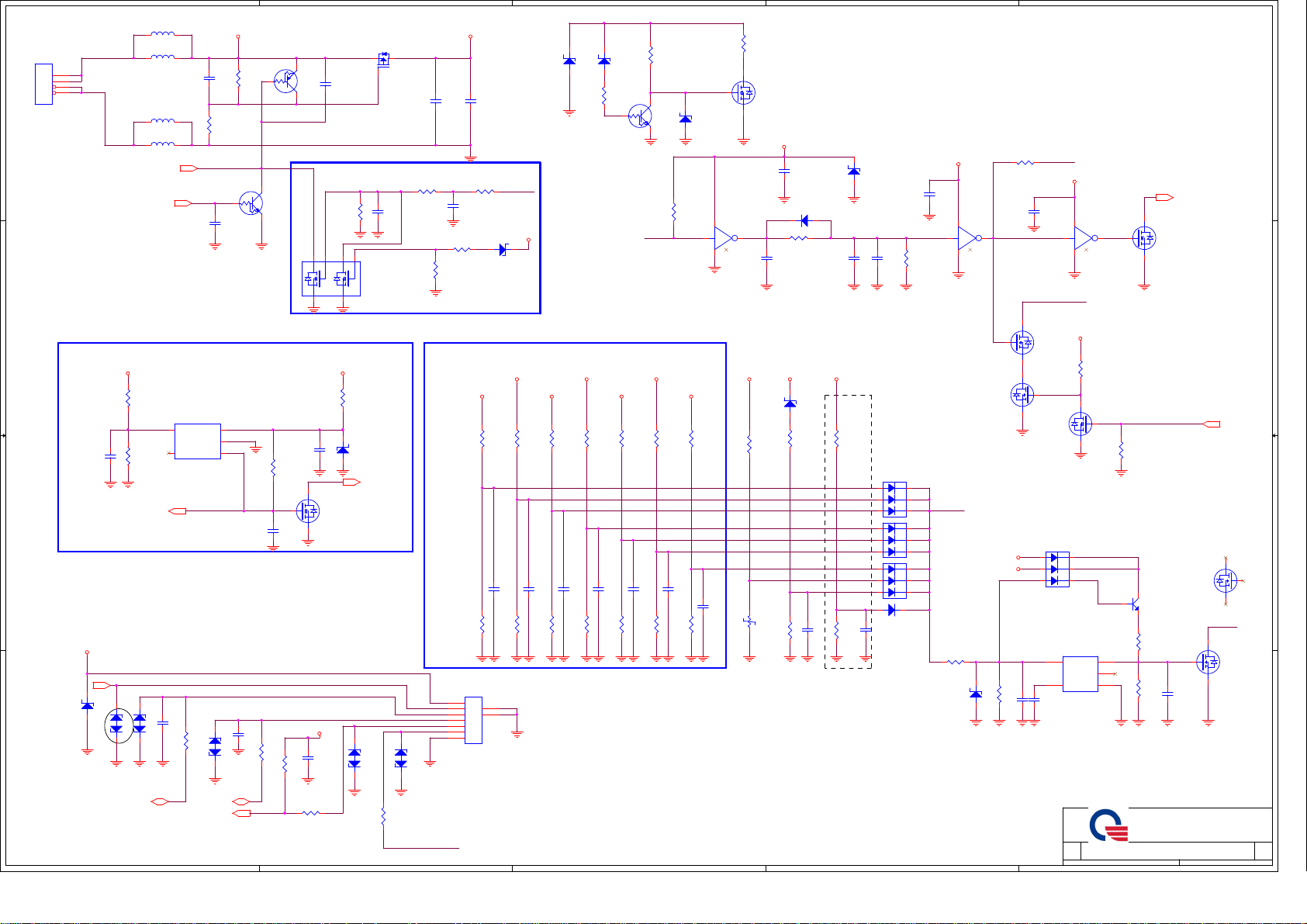
Task: Select the topmost inductor coil at upper left
Action: coord(162,34)
